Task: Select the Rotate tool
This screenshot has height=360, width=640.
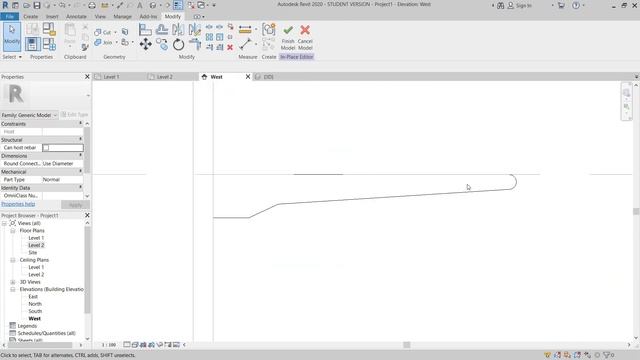Action: 178,44
